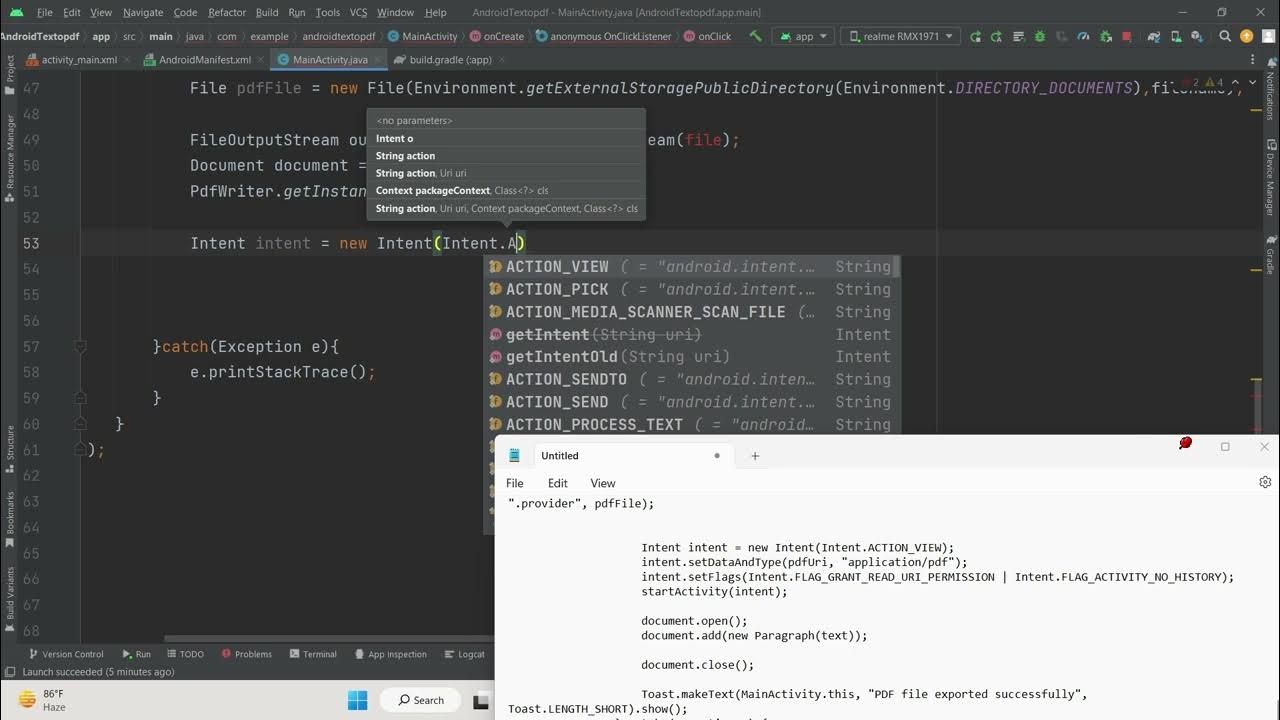Open the SDK Manager icon
This screenshot has height=720, width=1280.
coord(1199,36)
